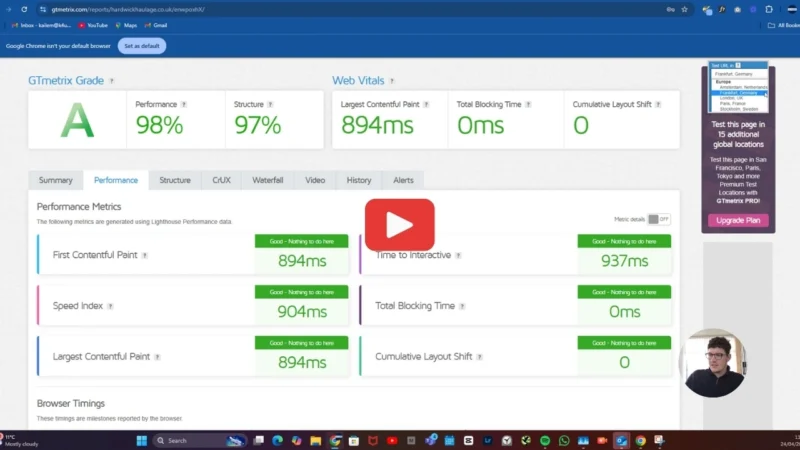Click the 904ms Speed Index value
This screenshot has height=450, width=800.
coord(302,312)
